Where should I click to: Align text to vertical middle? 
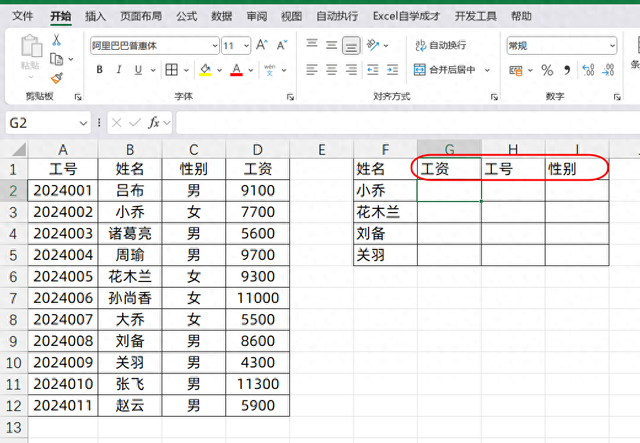tap(331, 45)
